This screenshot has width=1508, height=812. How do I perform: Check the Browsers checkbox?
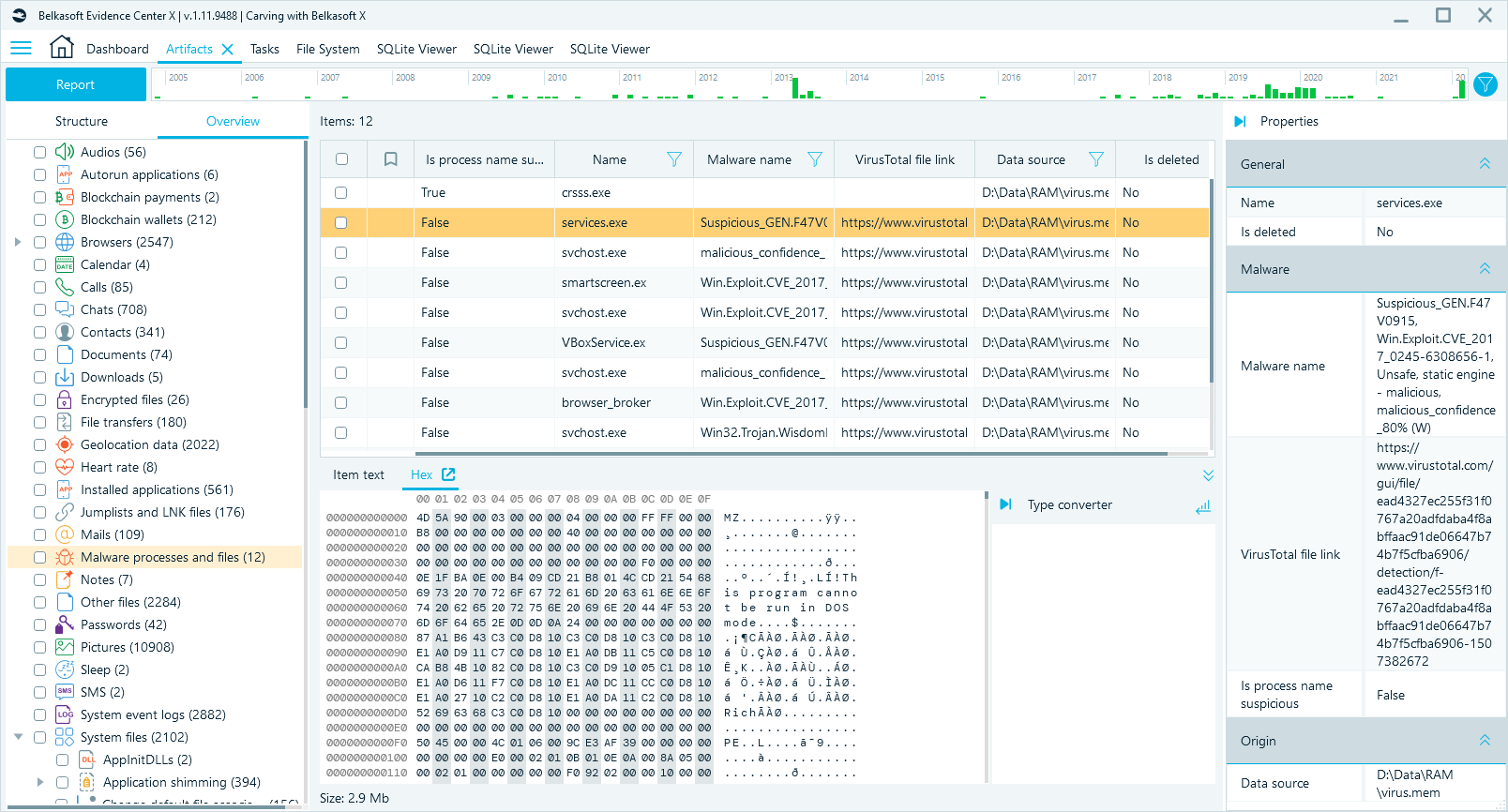(x=39, y=242)
